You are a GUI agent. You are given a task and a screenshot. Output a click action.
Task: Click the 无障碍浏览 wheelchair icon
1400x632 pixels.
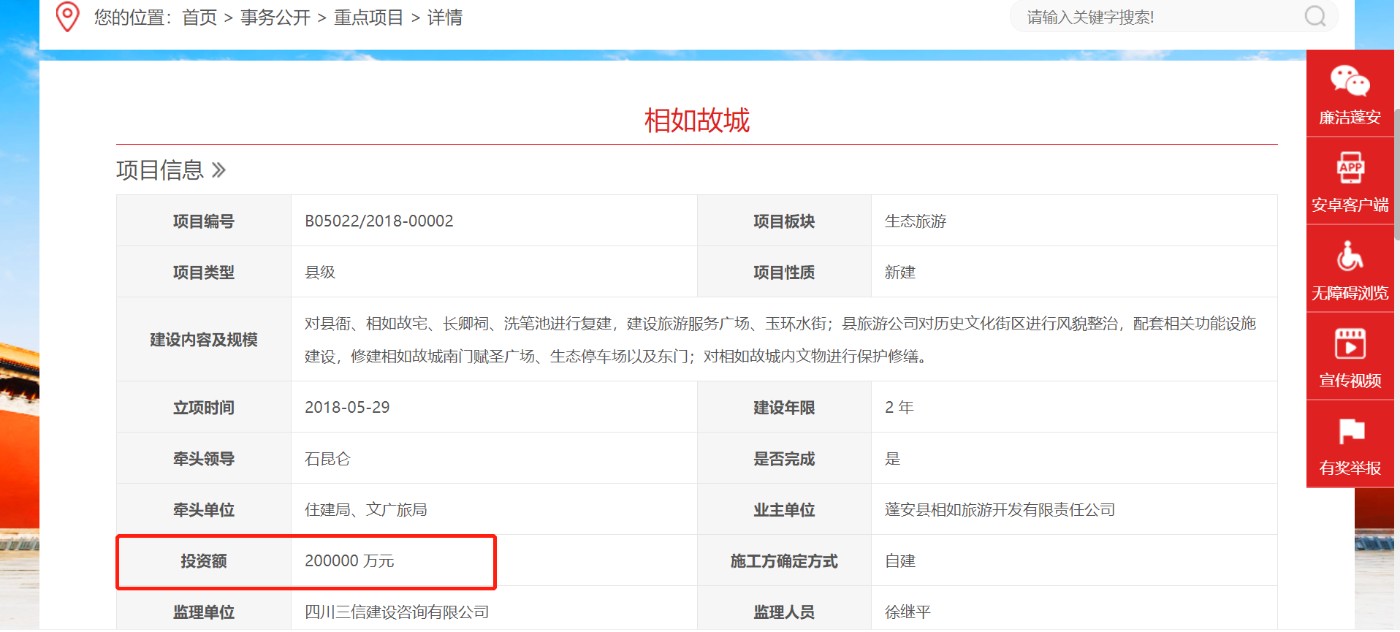[x=1350, y=257]
